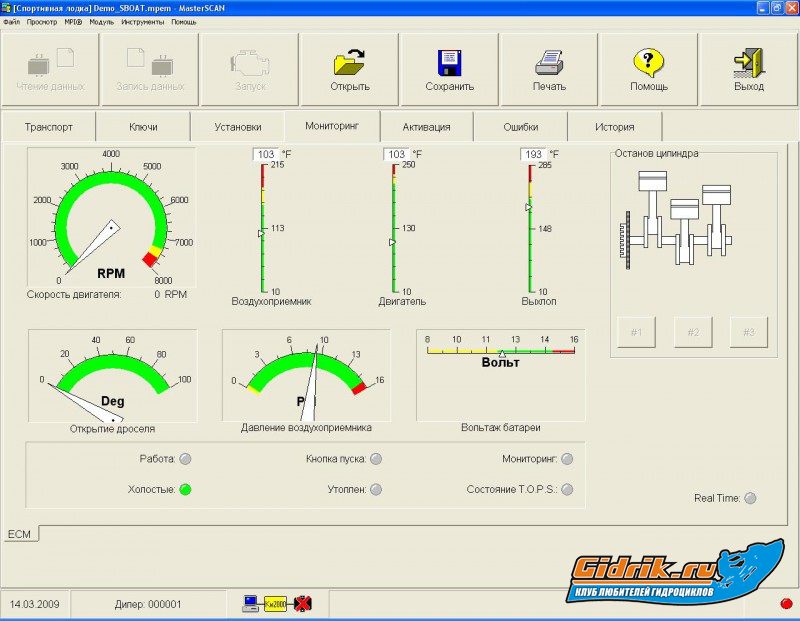This screenshot has height=621, width=800.
Task: Toggle the Кнопка пуска indicator
Action: [x=376, y=459]
